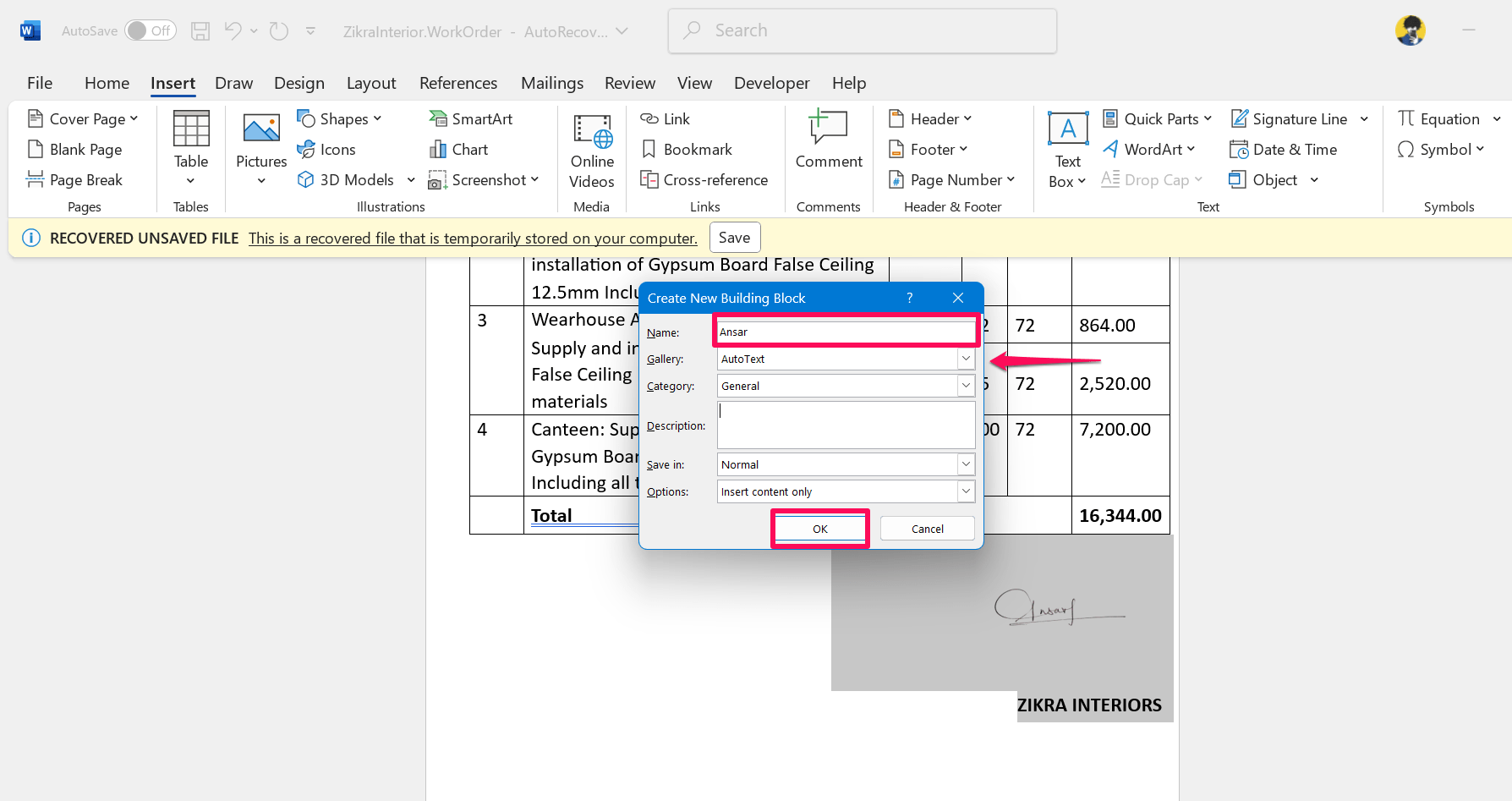Insert a Cross-reference
Screen dimensions: 1512x801
704,180
